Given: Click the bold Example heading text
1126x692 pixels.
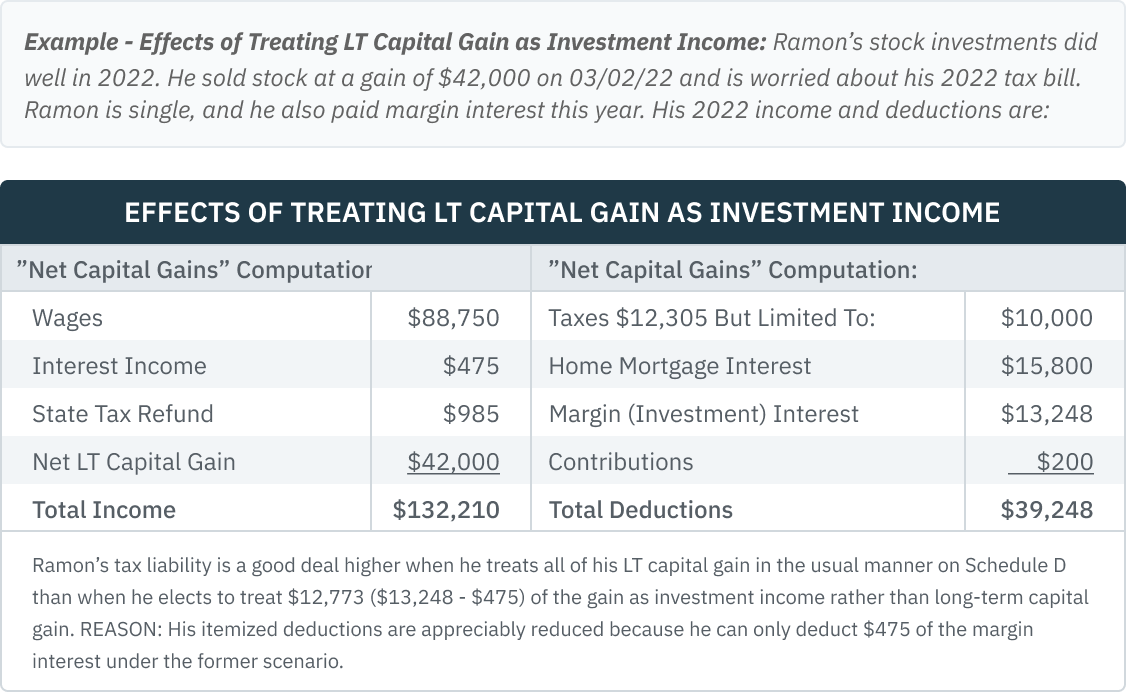Looking at the screenshot, I should 395,43.
